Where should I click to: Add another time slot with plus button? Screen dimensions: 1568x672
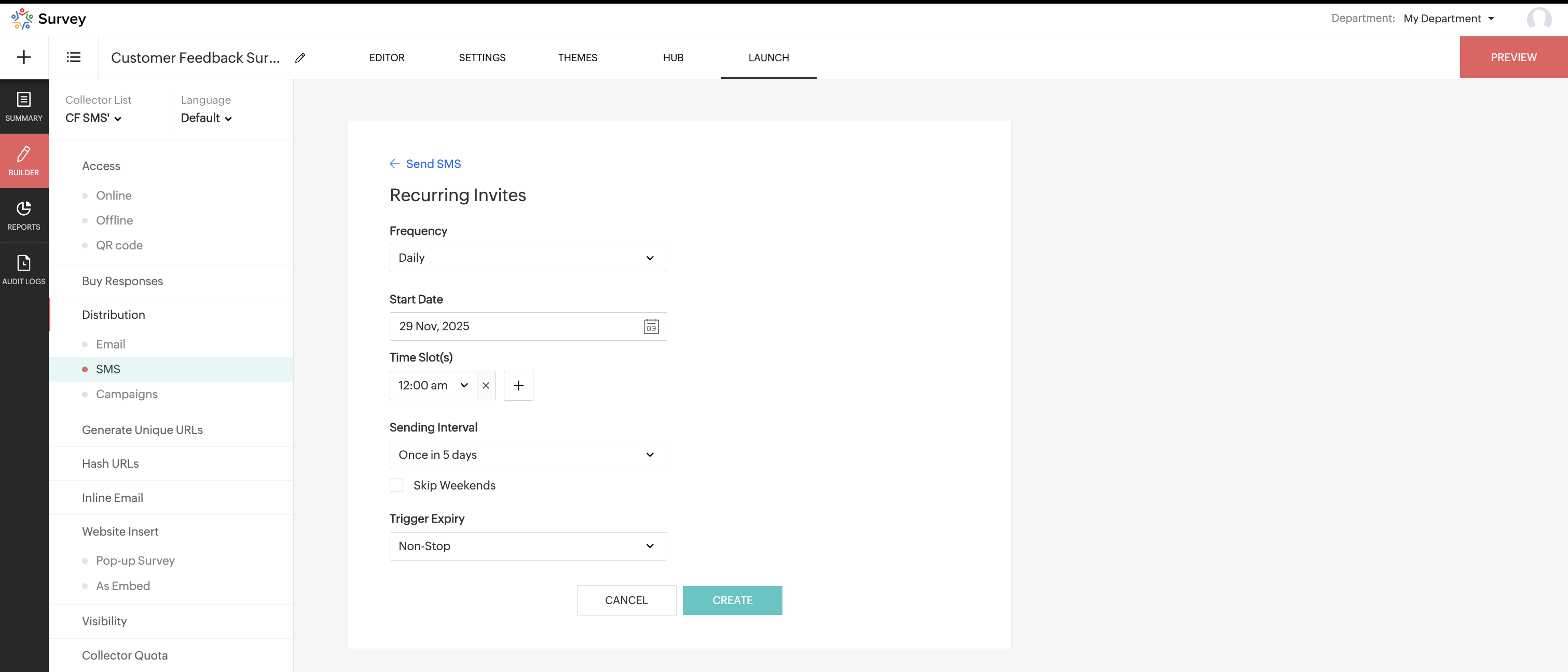pyautogui.click(x=518, y=386)
